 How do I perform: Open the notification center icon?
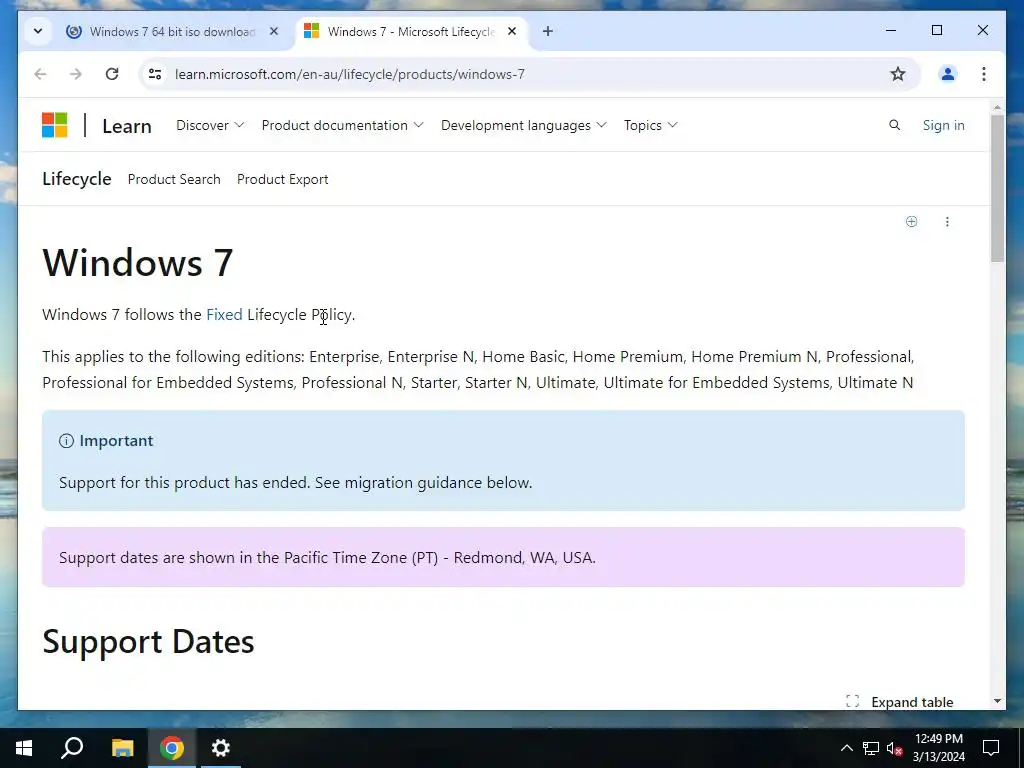(x=991, y=748)
